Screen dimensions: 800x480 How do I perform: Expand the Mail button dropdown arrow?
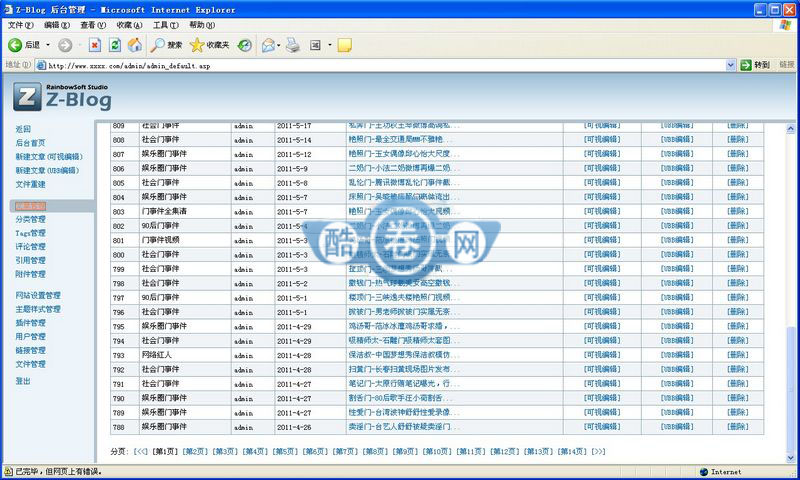279,45
